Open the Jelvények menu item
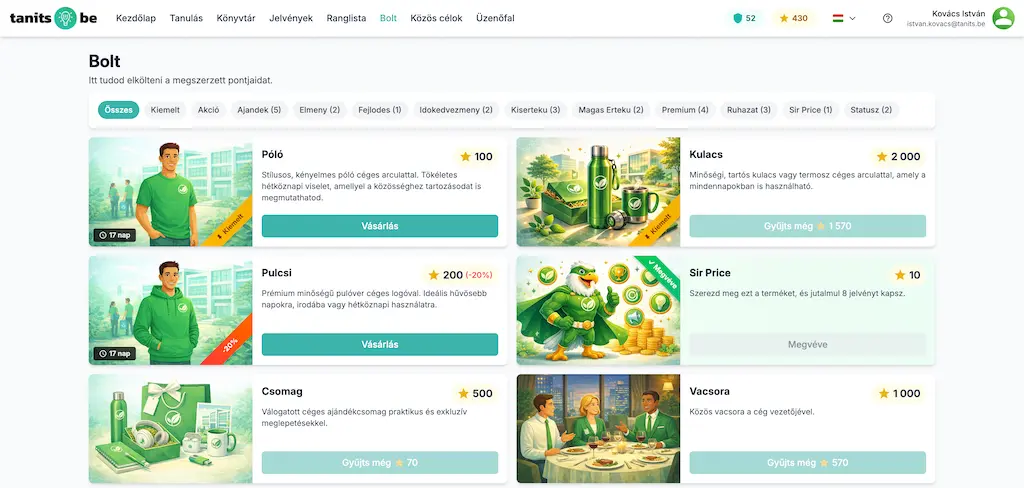 click(291, 18)
